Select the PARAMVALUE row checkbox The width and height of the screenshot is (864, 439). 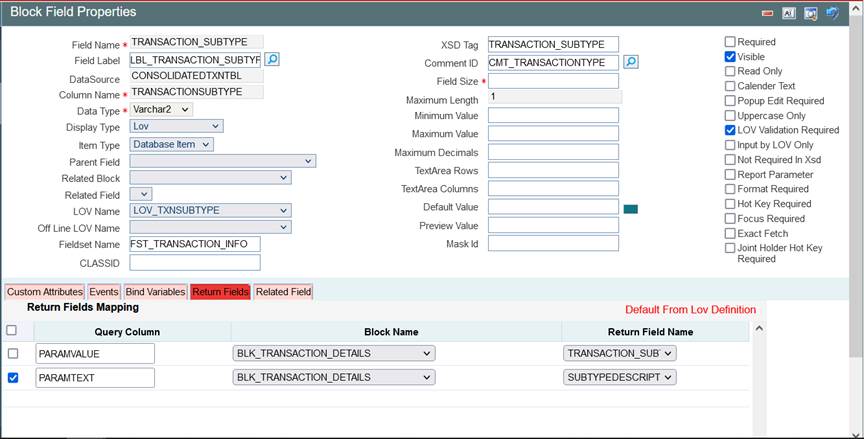[13, 353]
